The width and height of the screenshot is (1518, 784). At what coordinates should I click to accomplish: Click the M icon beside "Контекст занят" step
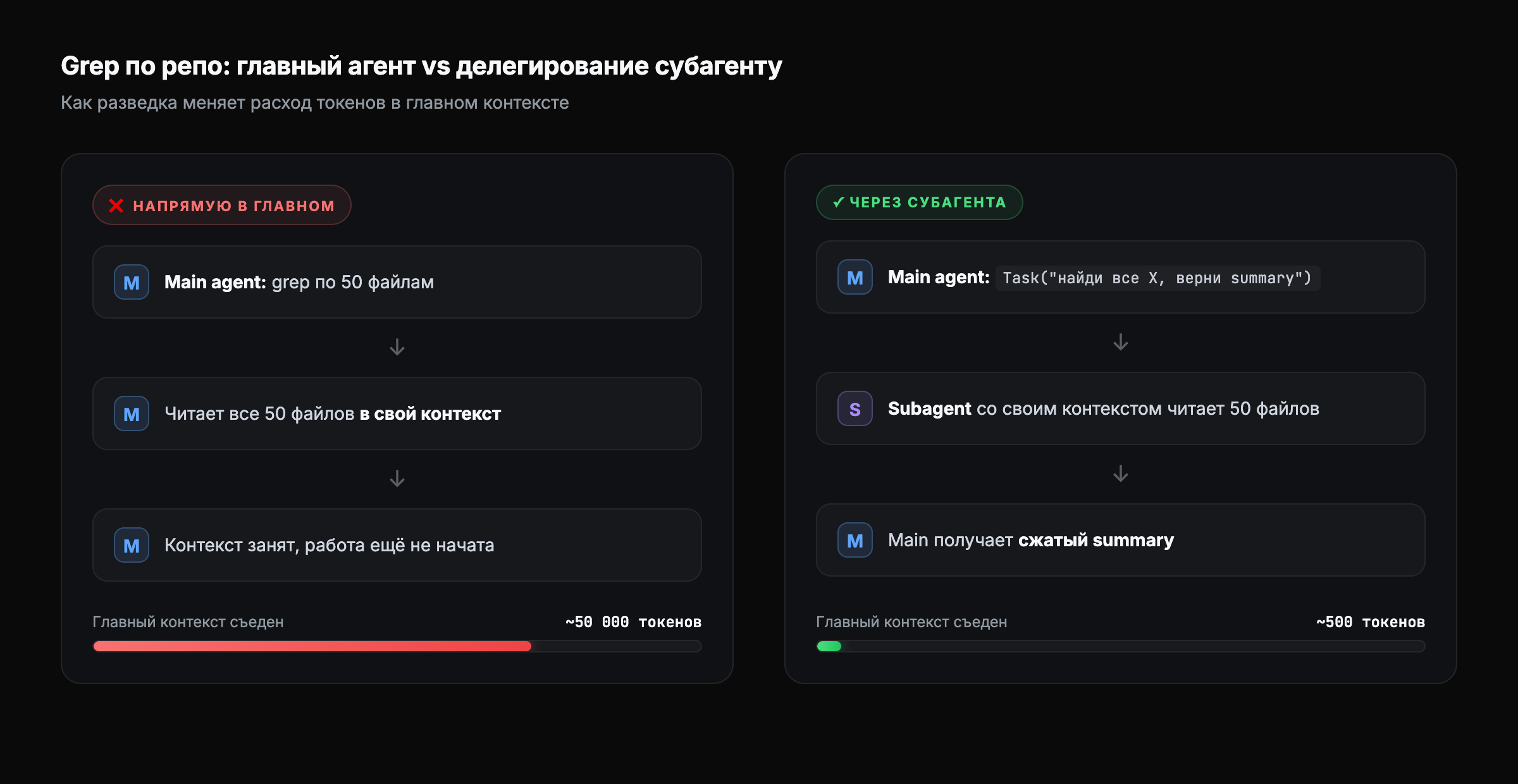click(131, 545)
